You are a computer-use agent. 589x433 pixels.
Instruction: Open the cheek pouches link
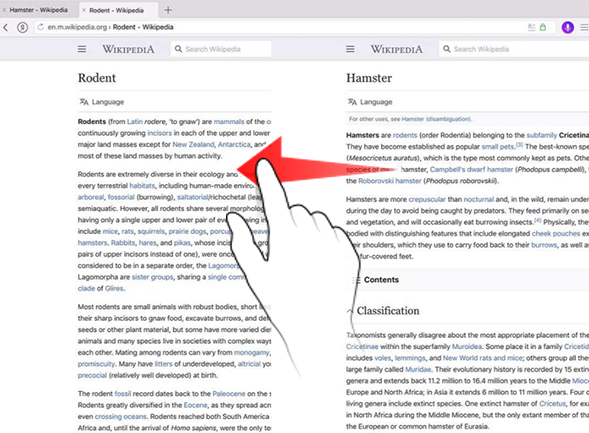point(556,234)
